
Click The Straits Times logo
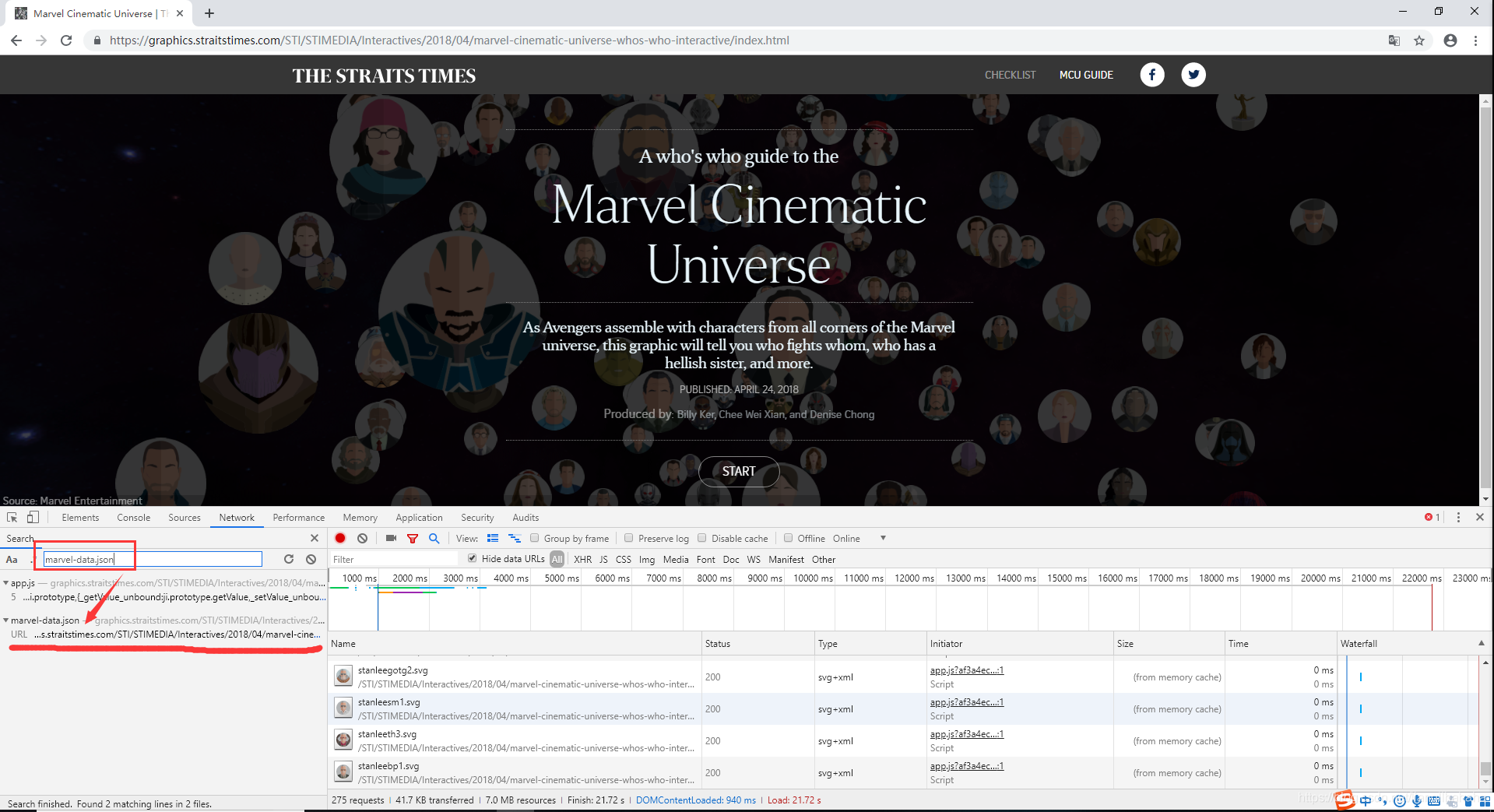click(384, 76)
